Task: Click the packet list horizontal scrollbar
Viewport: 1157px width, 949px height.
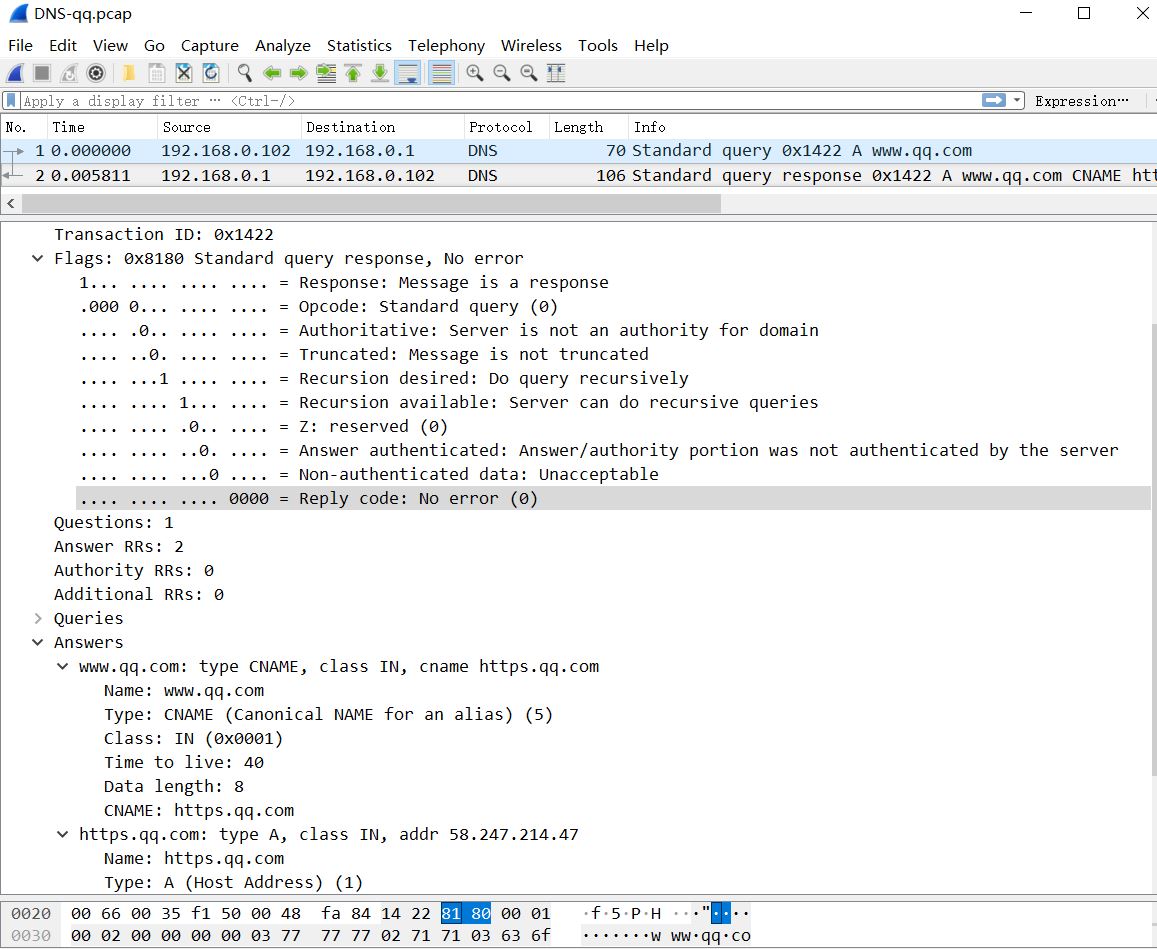Action: (371, 203)
